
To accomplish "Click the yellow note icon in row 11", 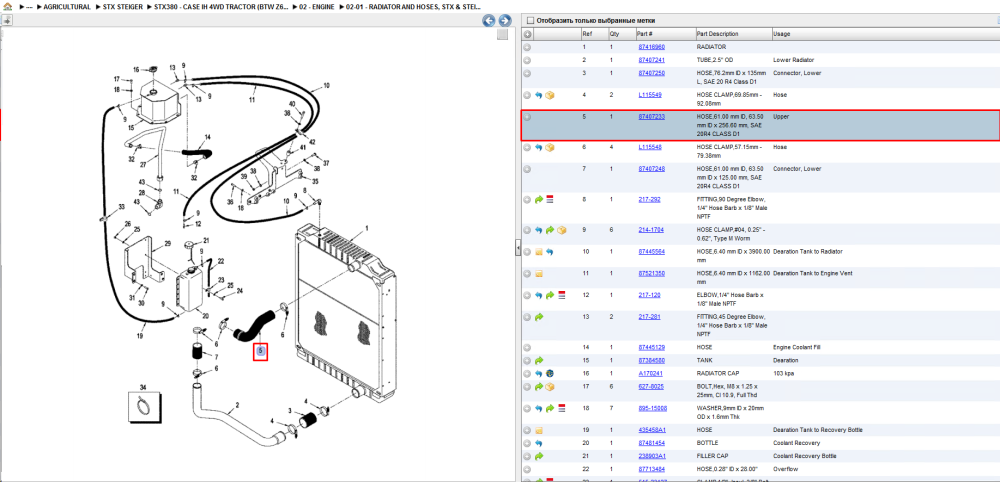I will [539, 274].
